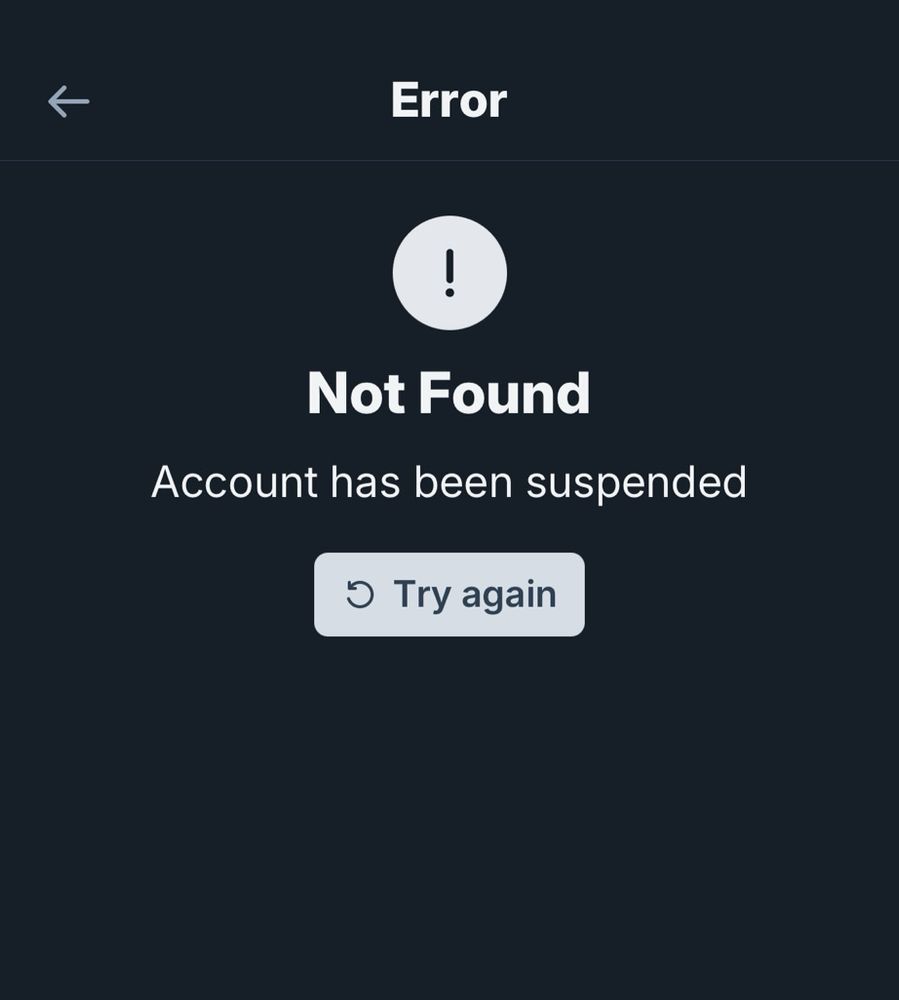Tap the 'Not' word in the heading
The height and width of the screenshot is (1000, 899).
pyautogui.click(x=356, y=393)
